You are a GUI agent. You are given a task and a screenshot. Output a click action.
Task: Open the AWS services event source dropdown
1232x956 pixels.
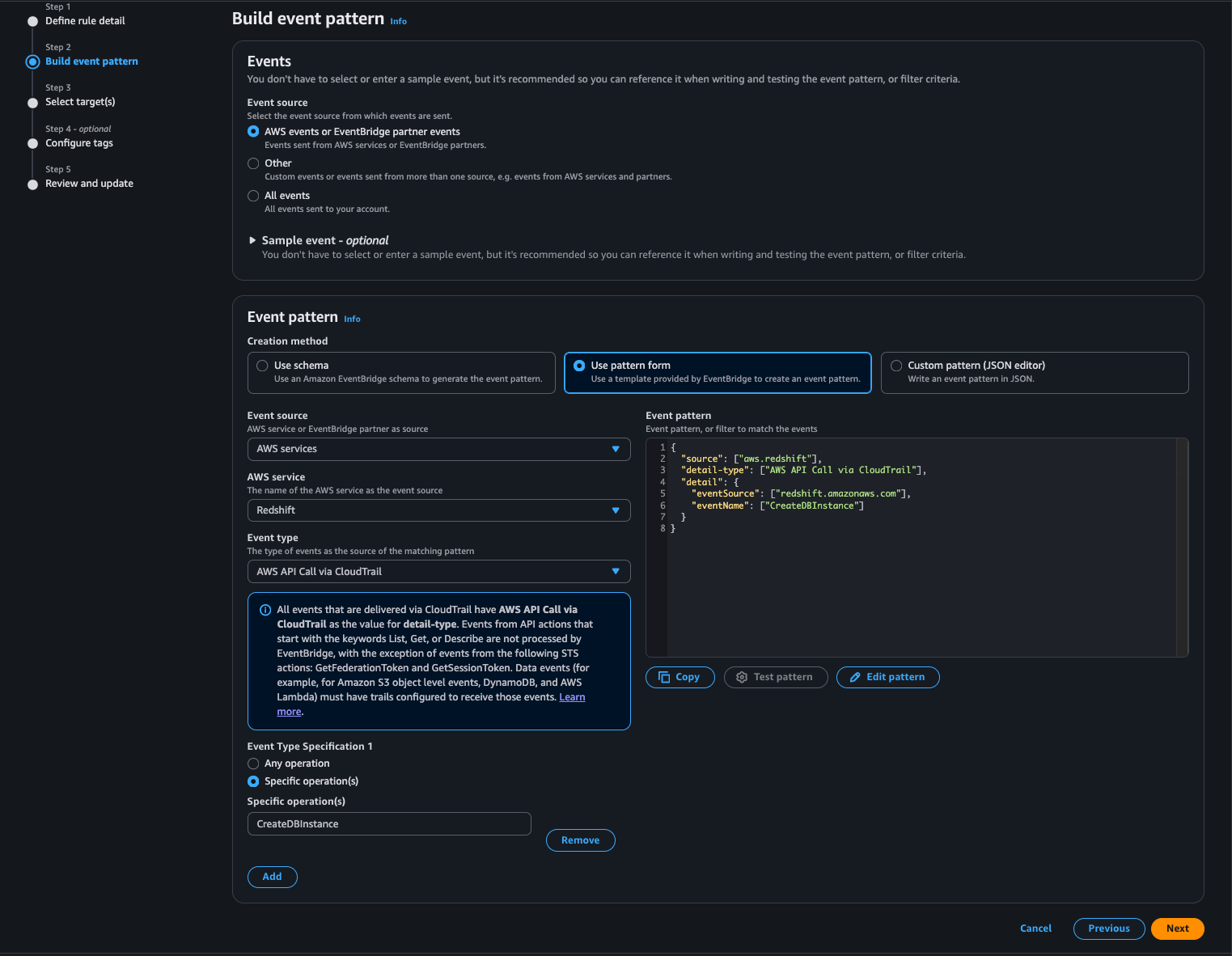pyautogui.click(x=438, y=449)
